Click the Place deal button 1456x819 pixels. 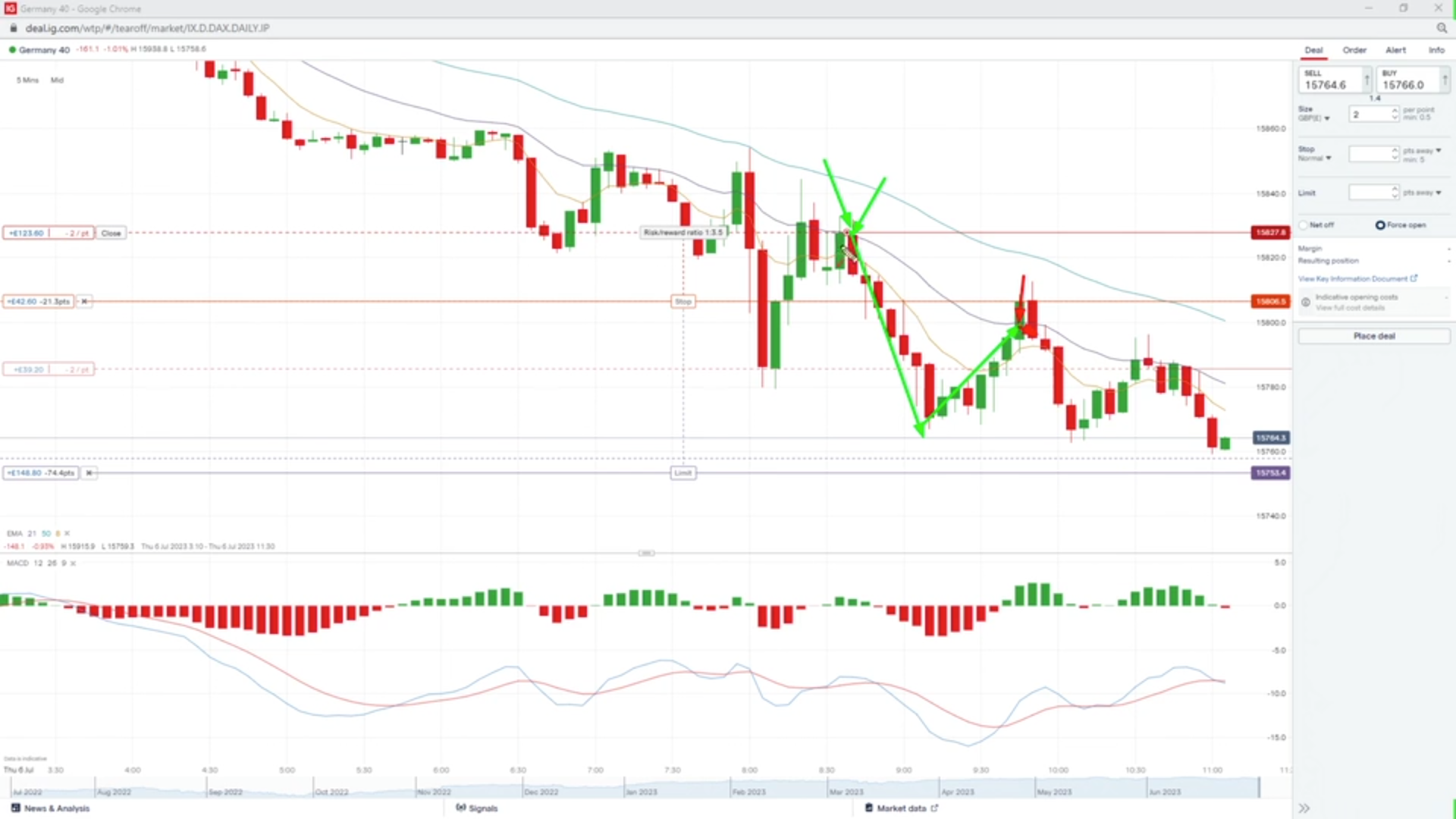(x=1374, y=336)
